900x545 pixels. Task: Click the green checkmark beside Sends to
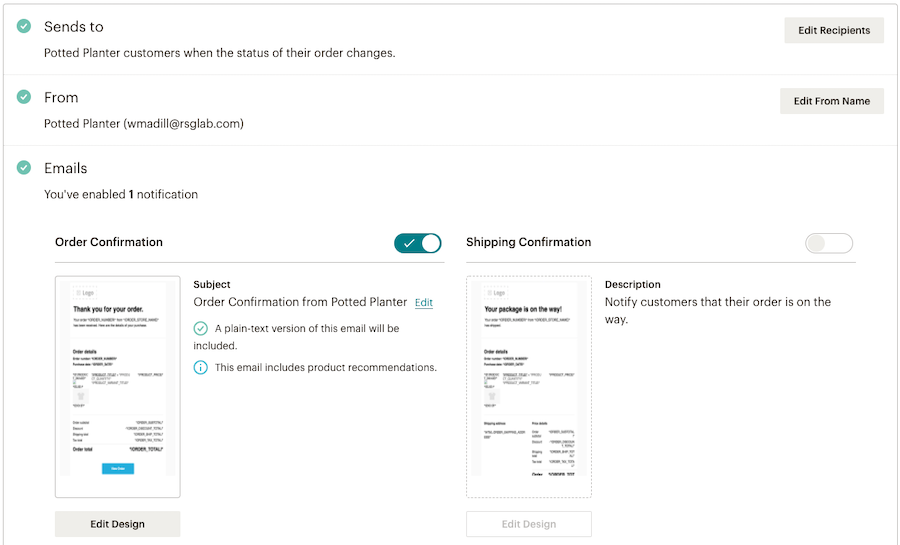pyautogui.click(x=24, y=26)
